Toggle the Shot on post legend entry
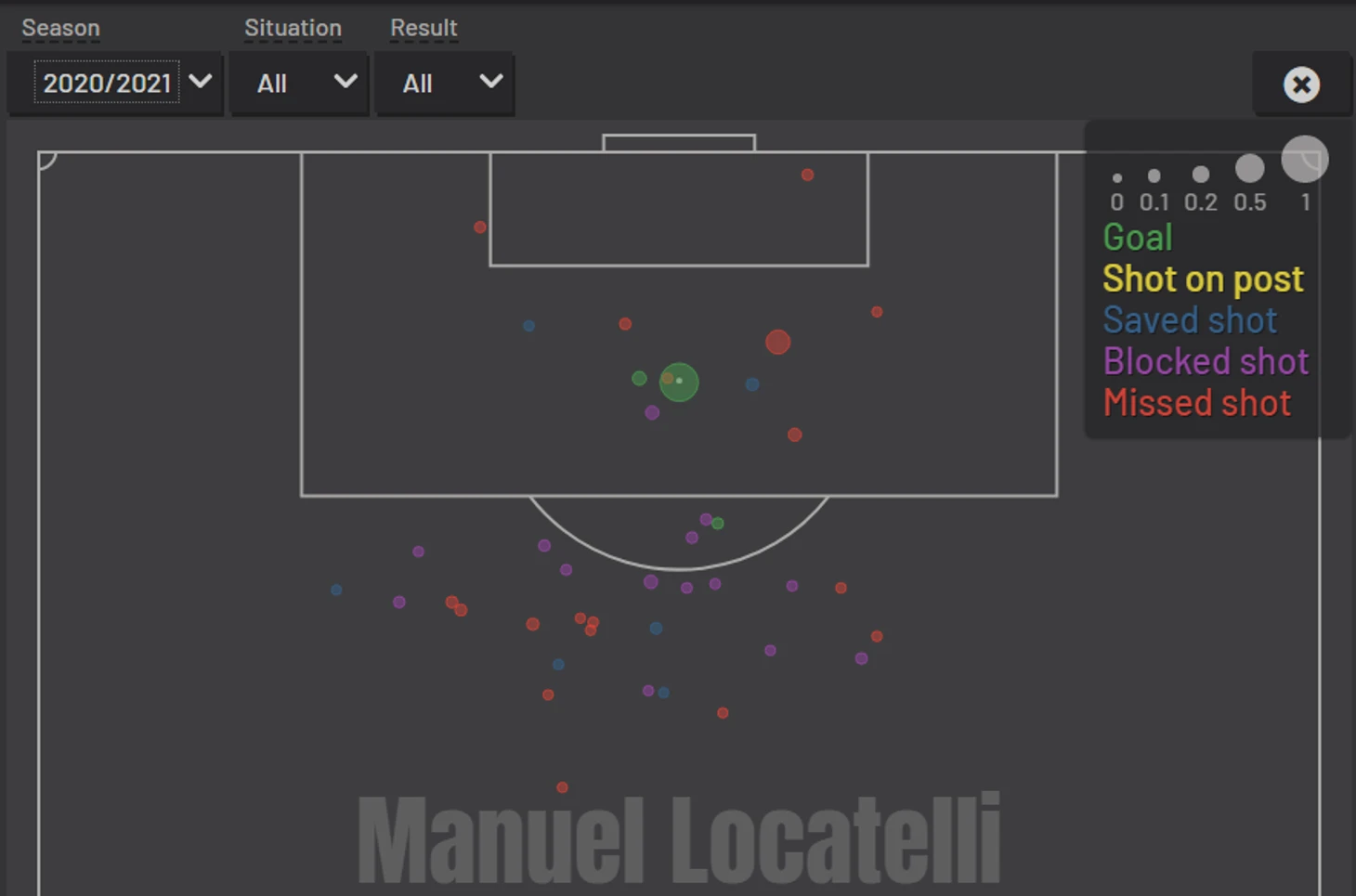Image resolution: width=1356 pixels, height=896 pixels. click(1203, 279)
